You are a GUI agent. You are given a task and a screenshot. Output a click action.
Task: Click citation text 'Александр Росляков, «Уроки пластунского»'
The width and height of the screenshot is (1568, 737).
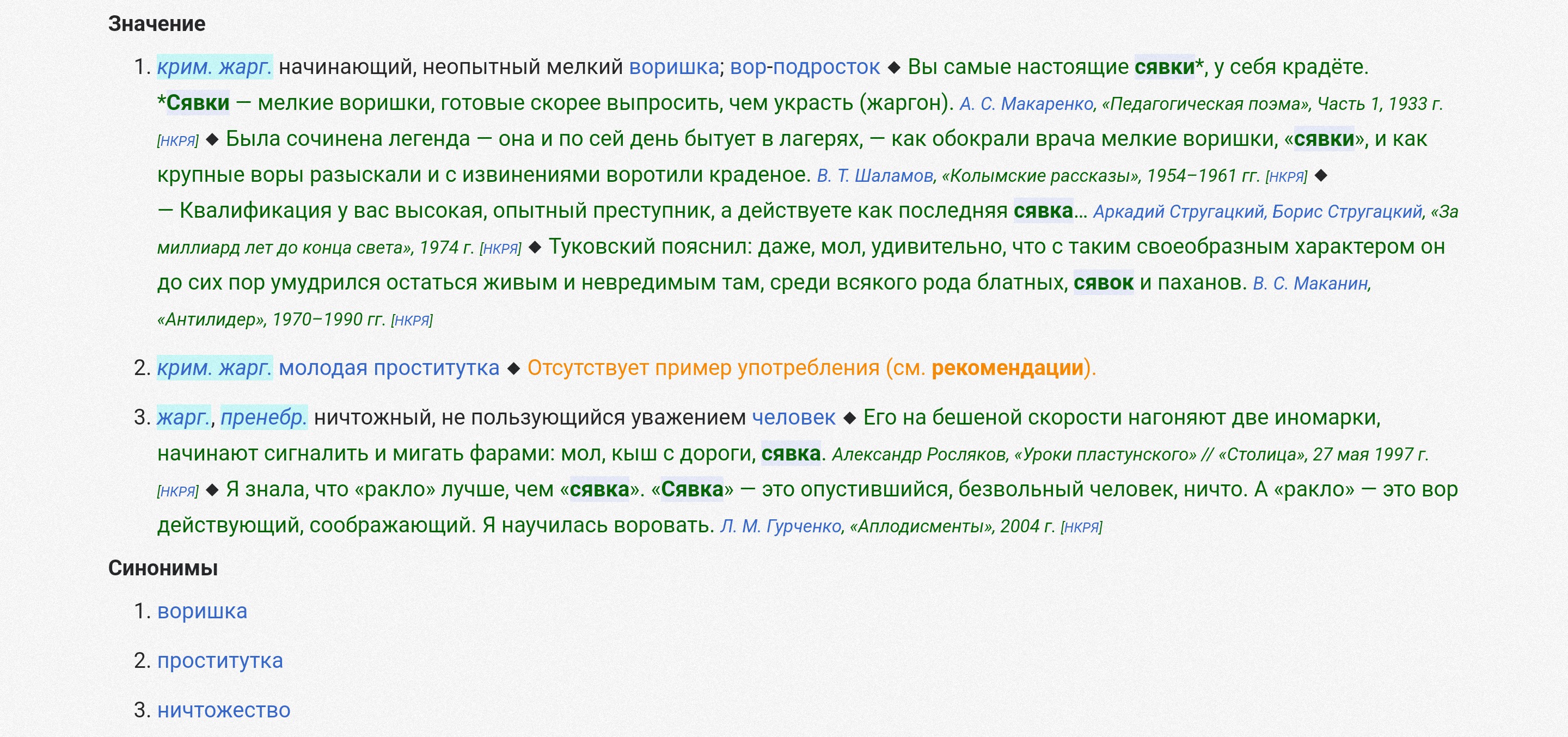[x=1014, y=455]
